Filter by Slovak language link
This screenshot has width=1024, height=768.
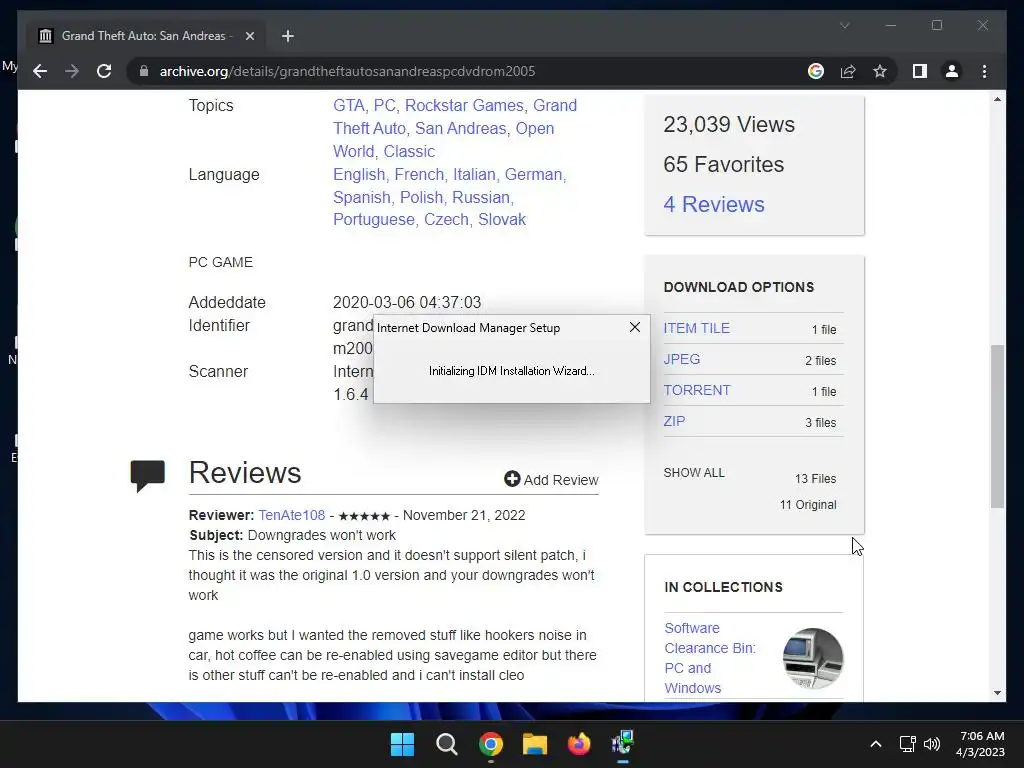coord(502,219)
